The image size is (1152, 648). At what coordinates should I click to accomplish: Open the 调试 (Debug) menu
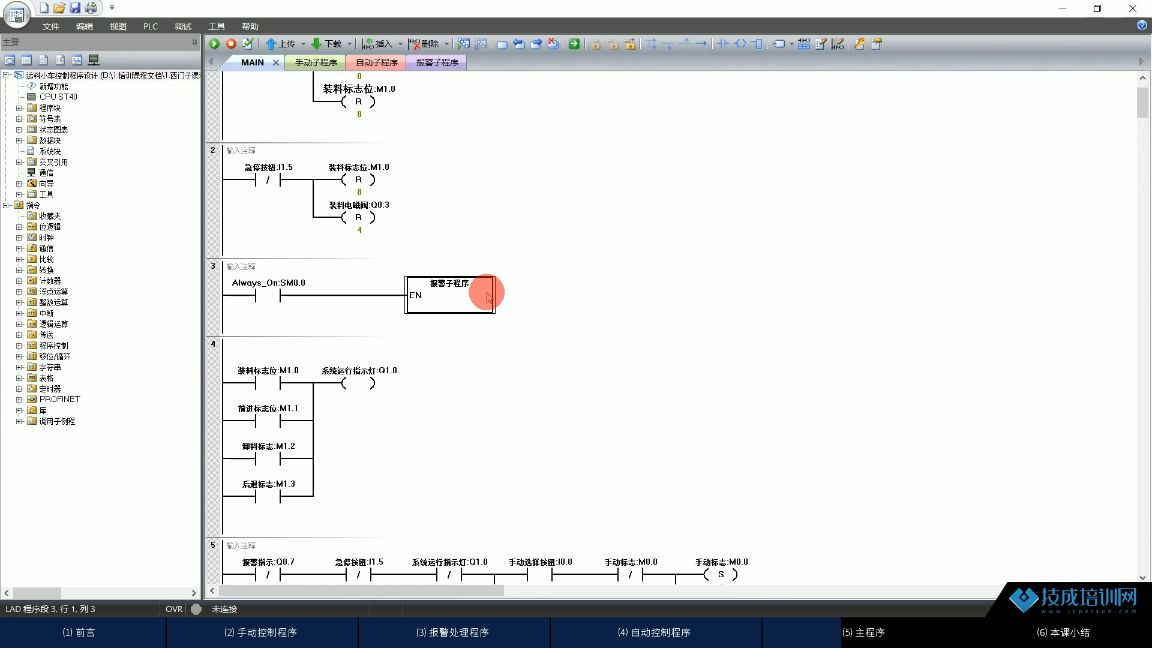click(183, 26)
